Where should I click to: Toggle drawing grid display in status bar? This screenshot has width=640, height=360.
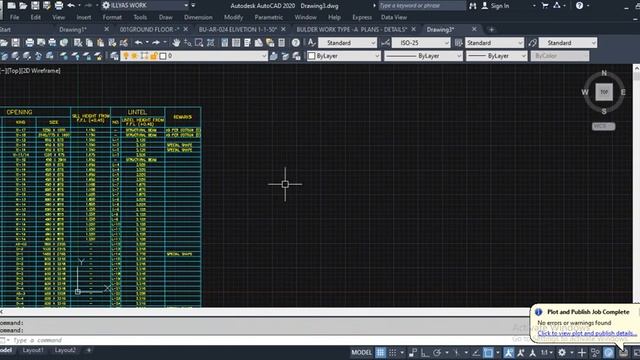tap(380, 353)
